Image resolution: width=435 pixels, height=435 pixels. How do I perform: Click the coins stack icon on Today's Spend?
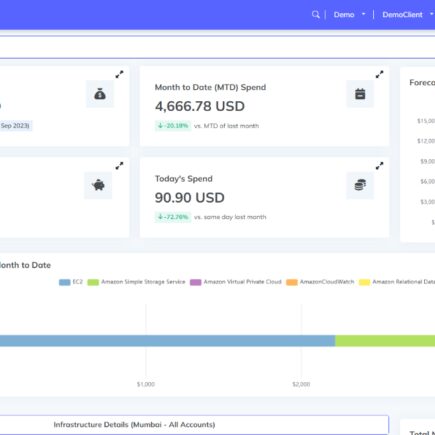coord(360,185)
